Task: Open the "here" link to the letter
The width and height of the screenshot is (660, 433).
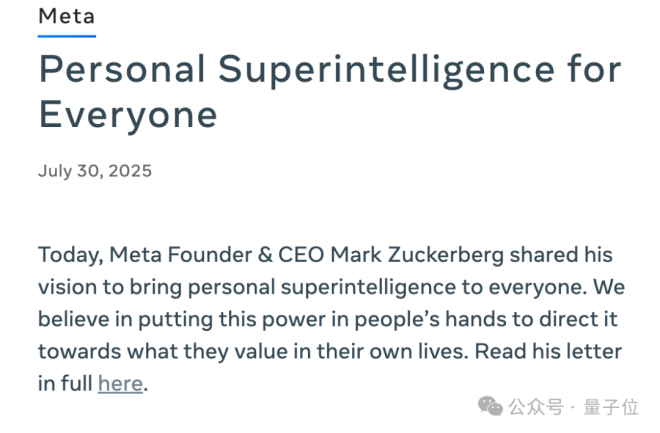Action: [120, 383]
